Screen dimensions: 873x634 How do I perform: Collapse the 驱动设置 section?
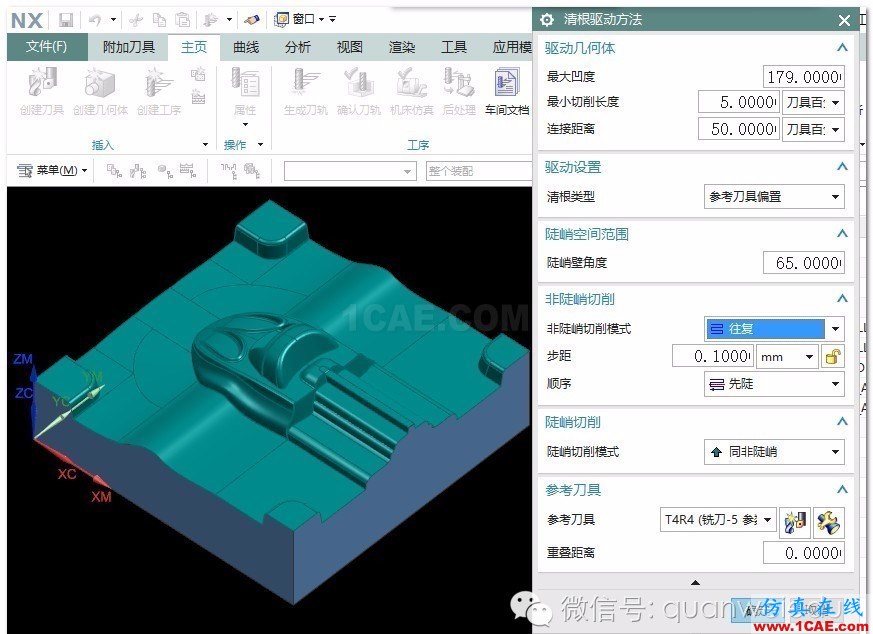point(842,166)
